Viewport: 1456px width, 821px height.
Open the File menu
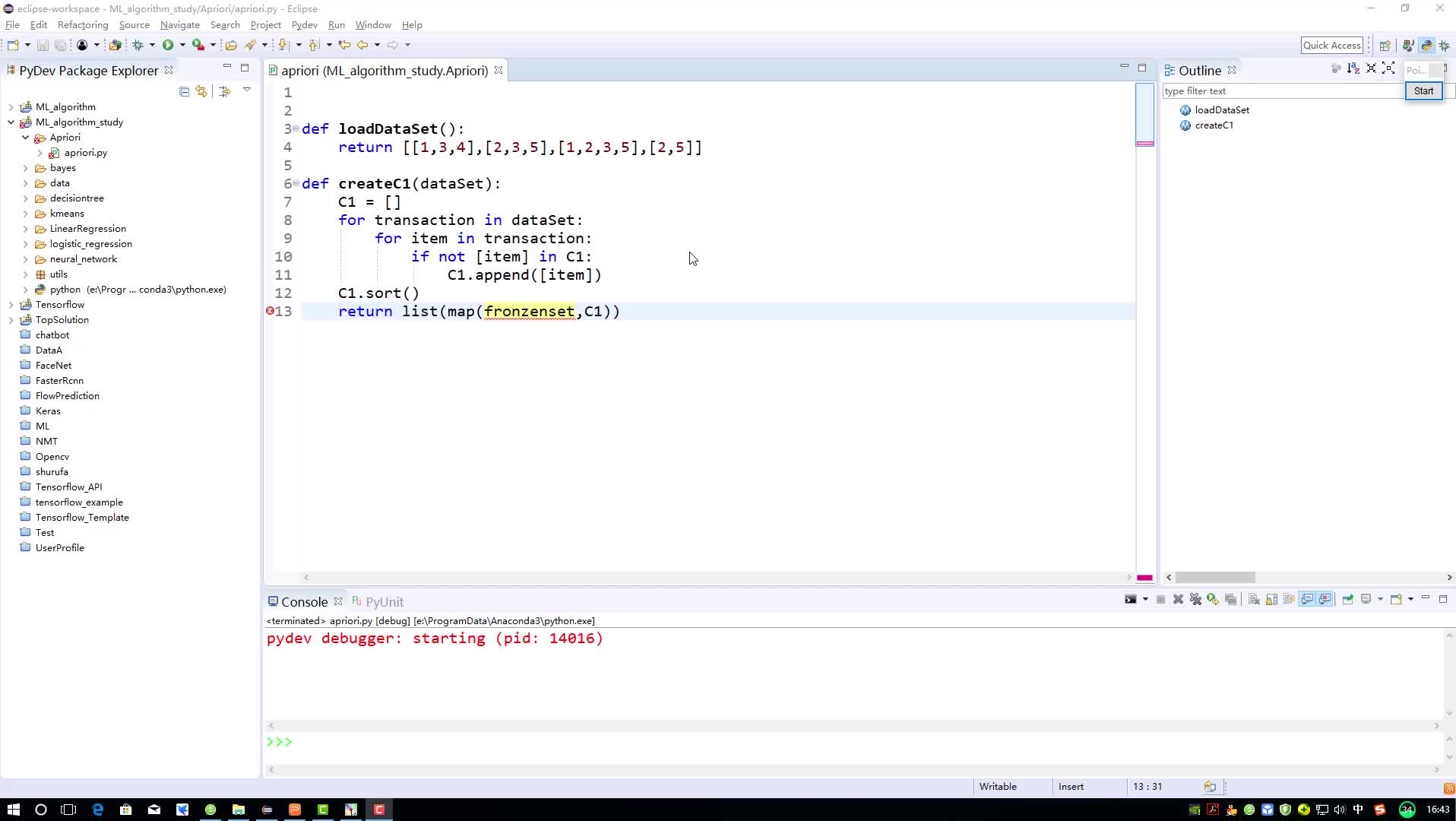[x=12, y=25]
